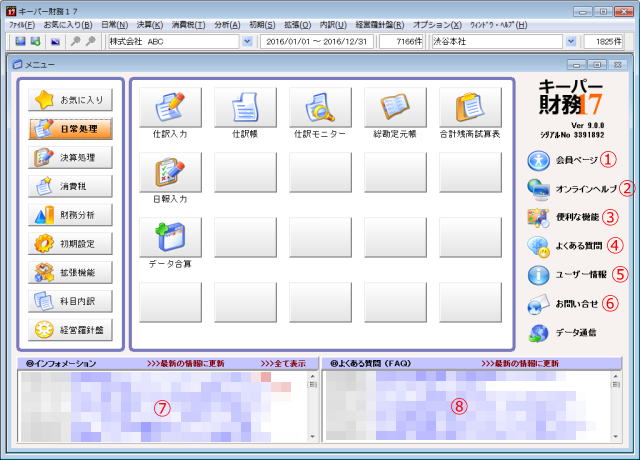Open the 初期(S) menu
The width and height of the screenshot is (640, 460).
point(262,25)
